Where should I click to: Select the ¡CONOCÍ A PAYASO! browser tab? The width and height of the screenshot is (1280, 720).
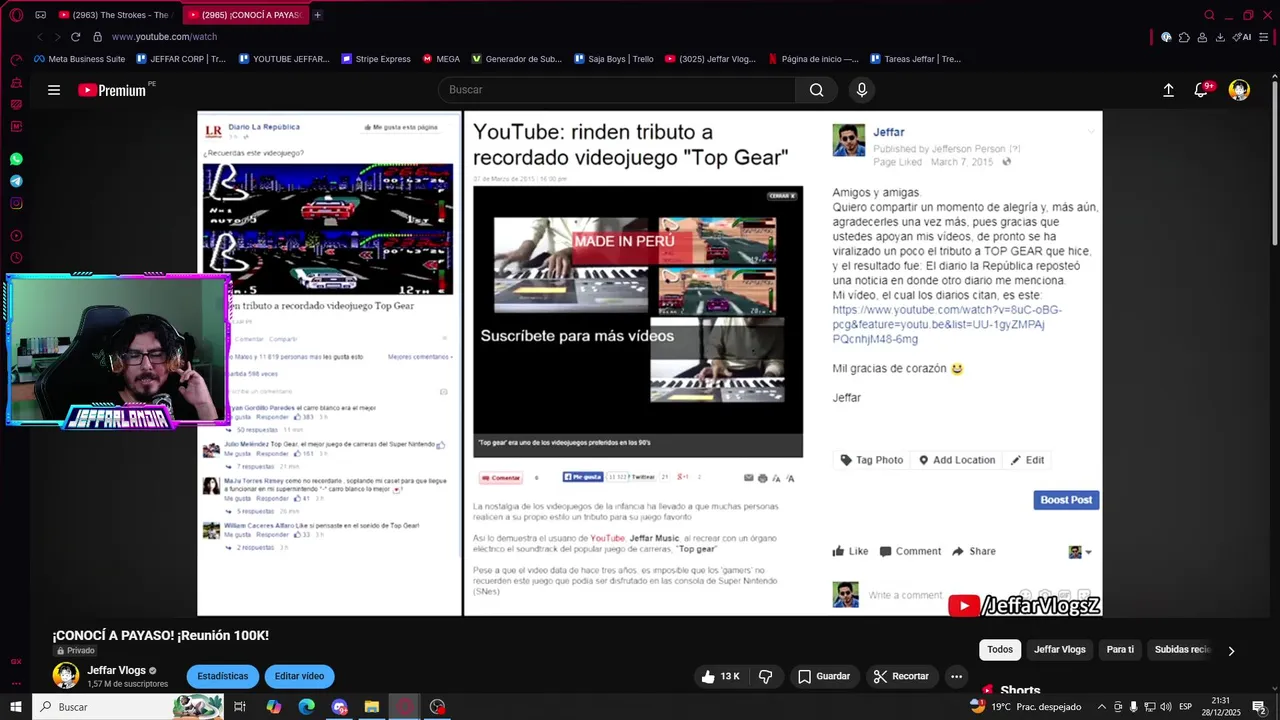coord(245,15)
